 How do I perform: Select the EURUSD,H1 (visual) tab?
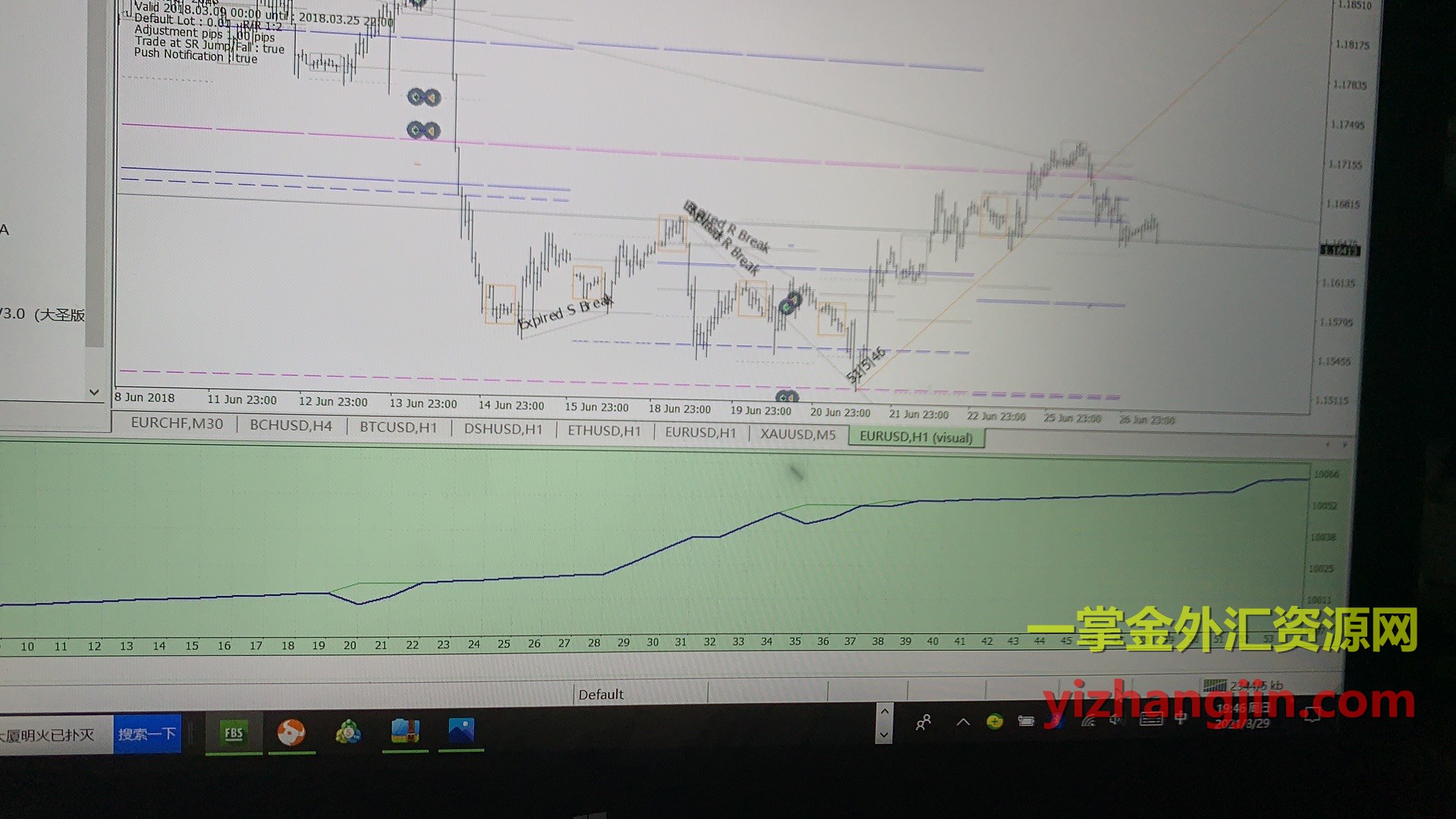[x=916, y=438]
